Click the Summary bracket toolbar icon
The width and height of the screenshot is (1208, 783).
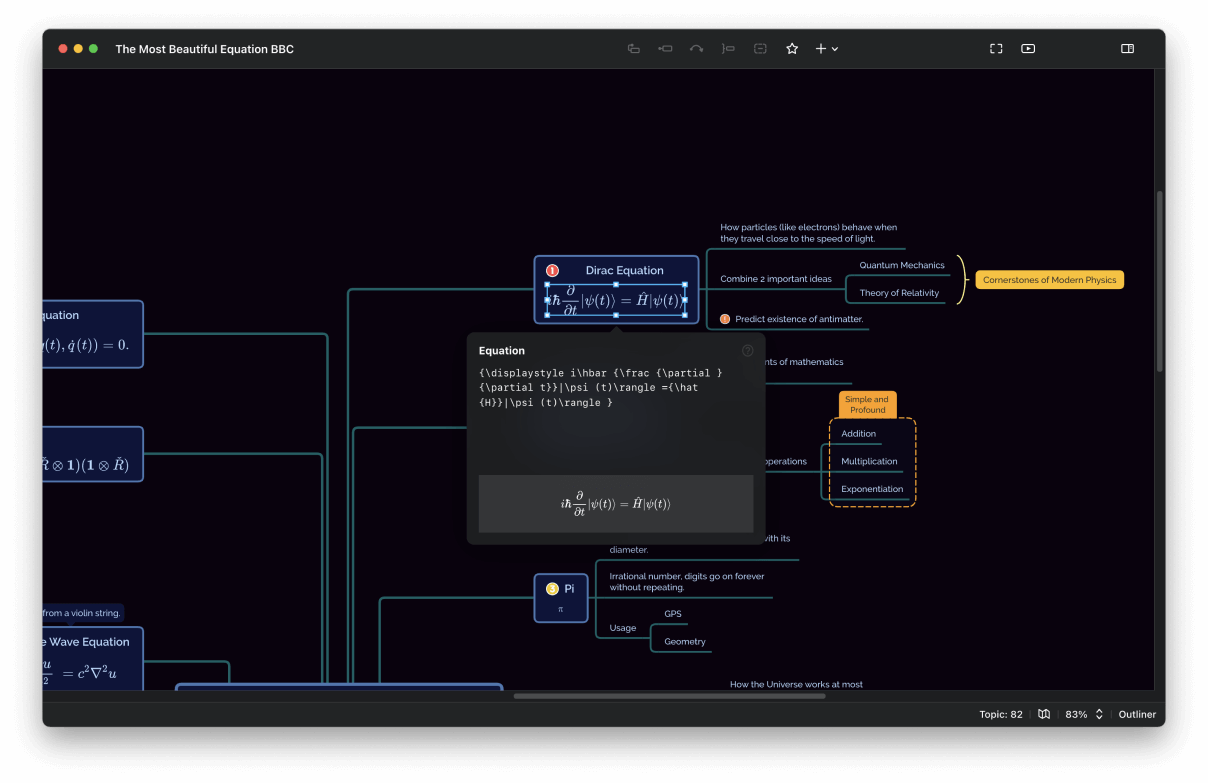(728, 48)
